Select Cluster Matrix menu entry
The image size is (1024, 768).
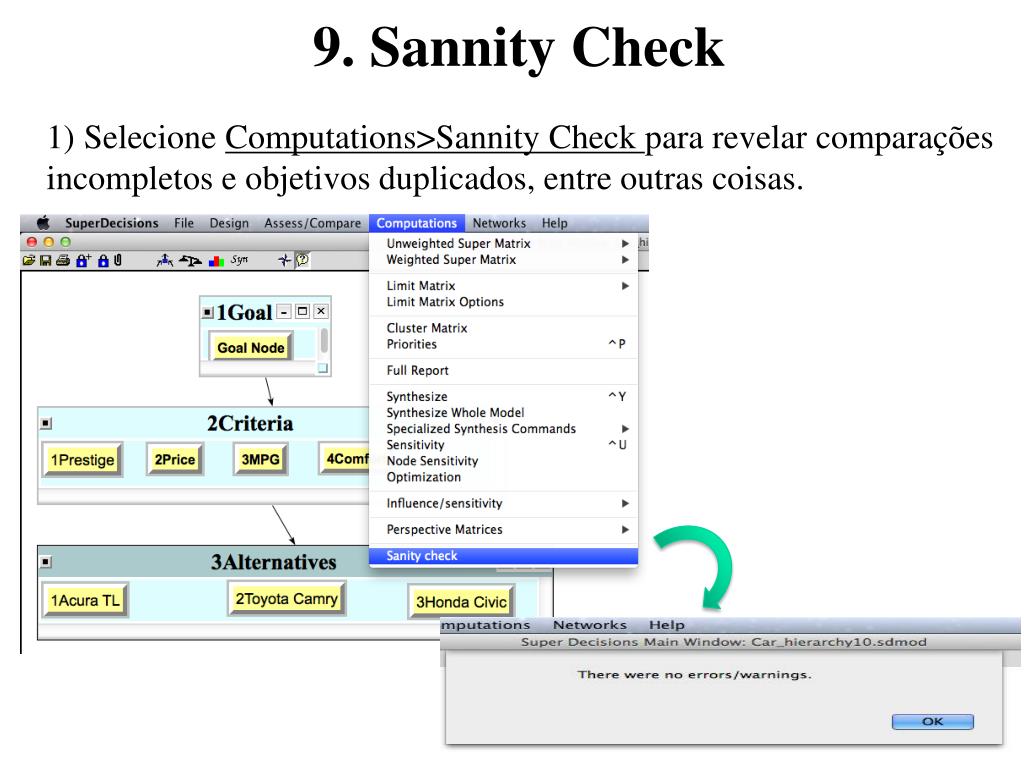point(504,328)
